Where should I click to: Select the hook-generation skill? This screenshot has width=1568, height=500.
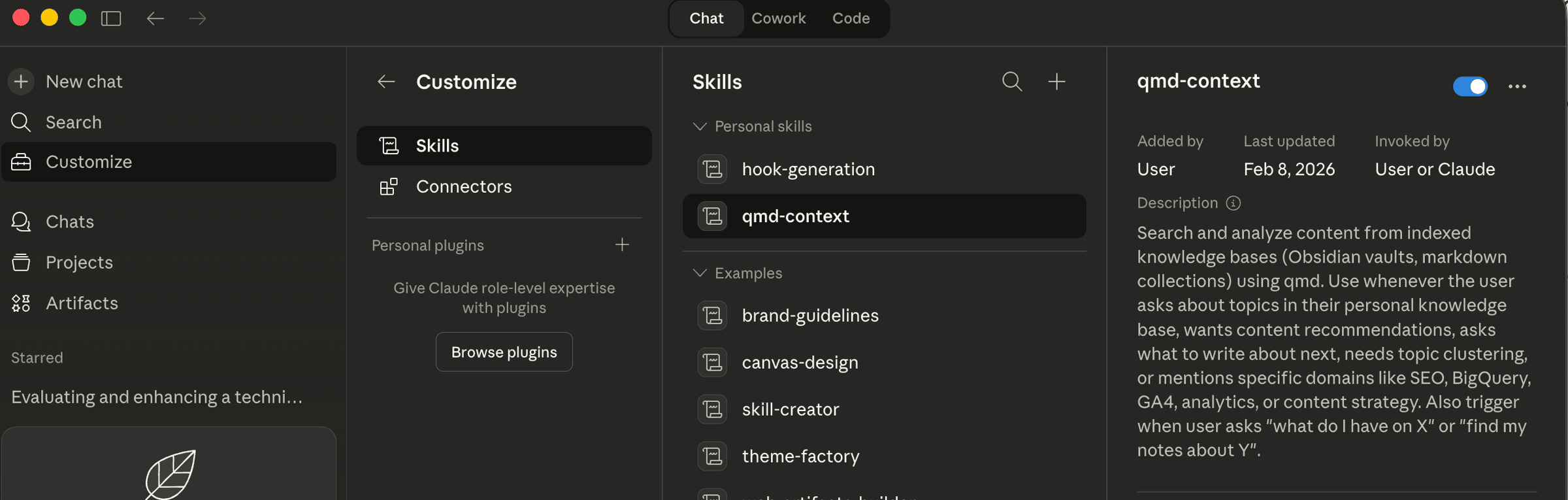(808, 169)
